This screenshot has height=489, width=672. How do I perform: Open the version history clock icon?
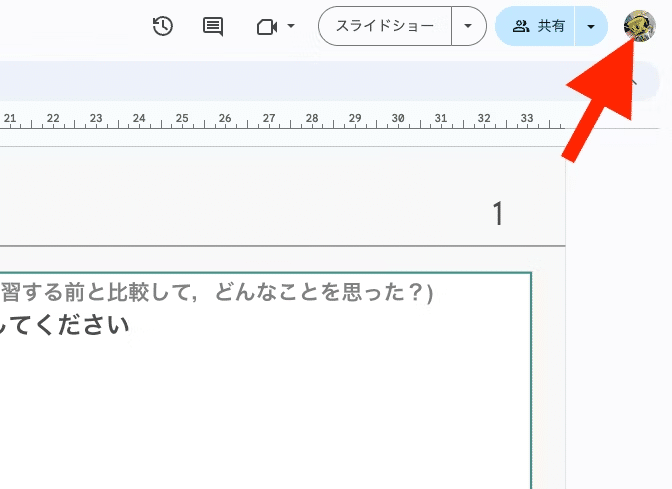click(x=162, y=26)
